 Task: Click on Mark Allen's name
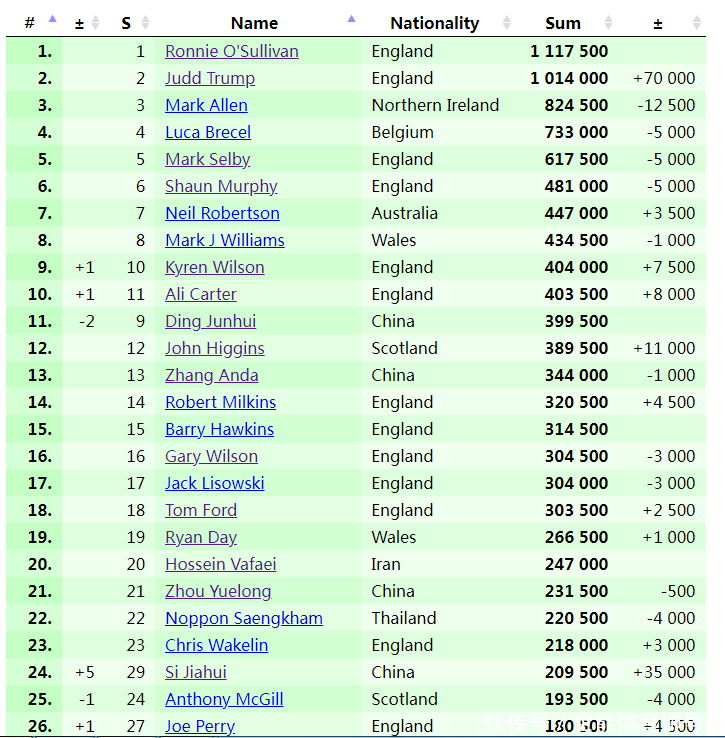pyautogui.click(x=206, y=105)
